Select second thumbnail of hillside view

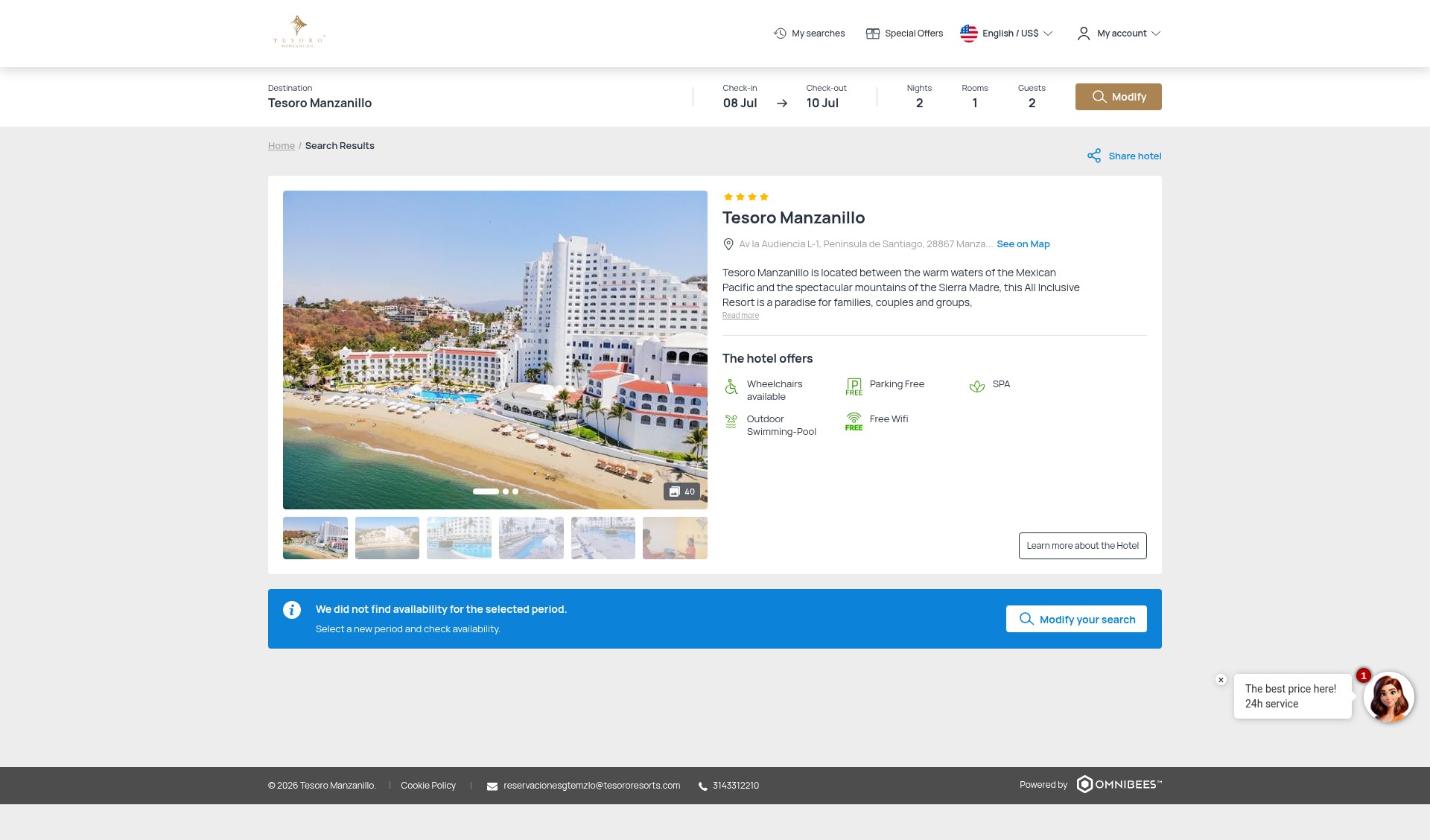click(x=387, y=538)
